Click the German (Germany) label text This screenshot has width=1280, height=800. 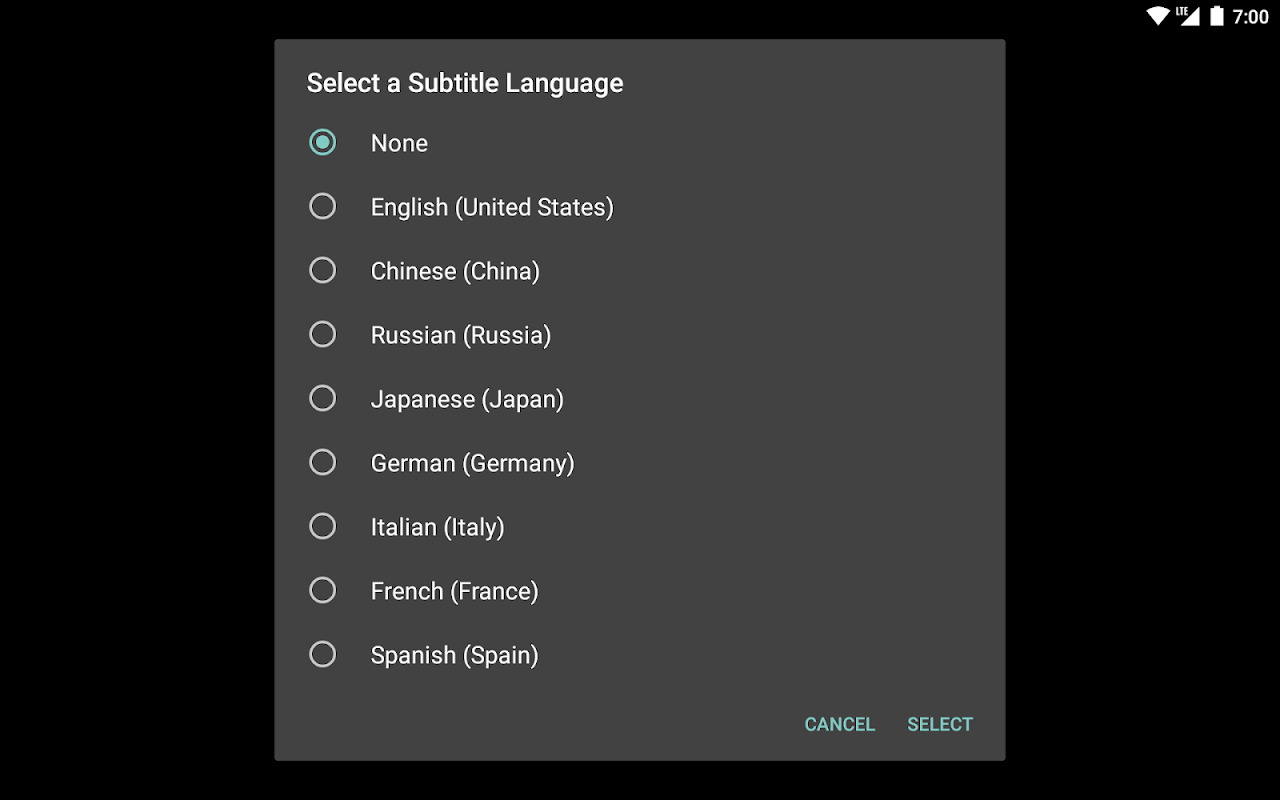(x=472, y=463)
